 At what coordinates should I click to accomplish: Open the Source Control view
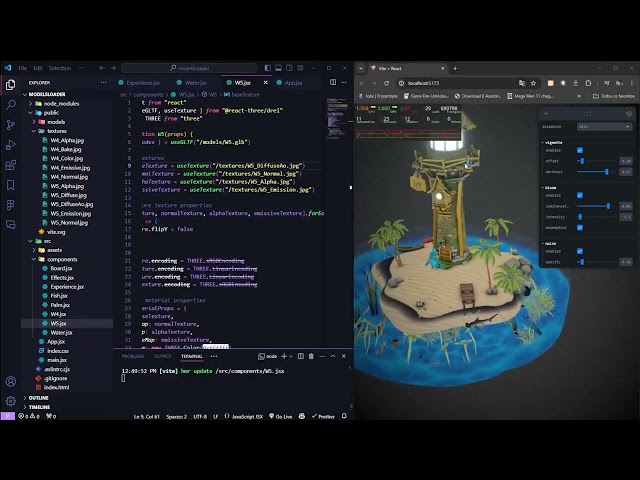(x=11, y=125)
